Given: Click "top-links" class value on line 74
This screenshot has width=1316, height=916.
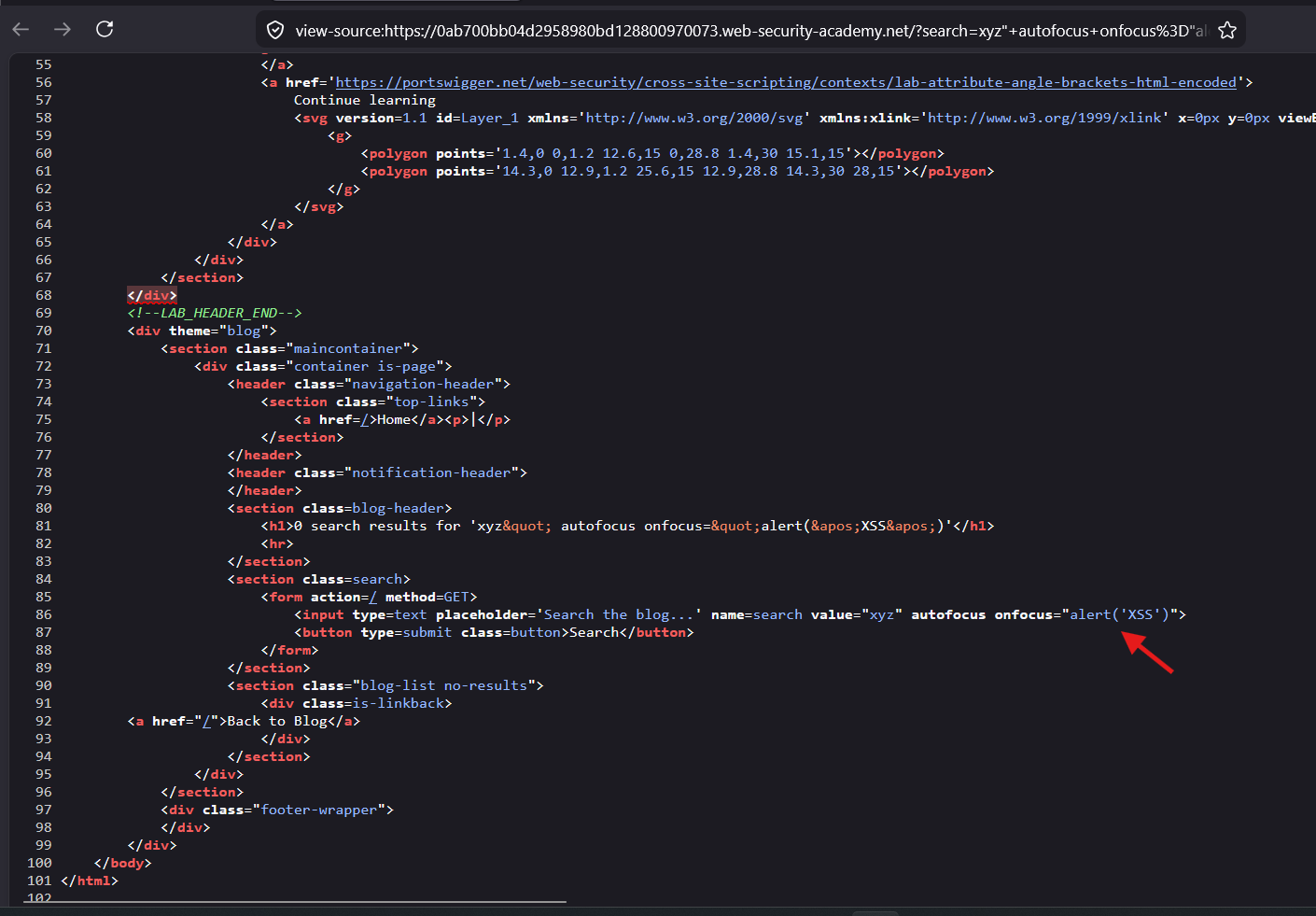Looking at the screenshot, I should (431, 402).
